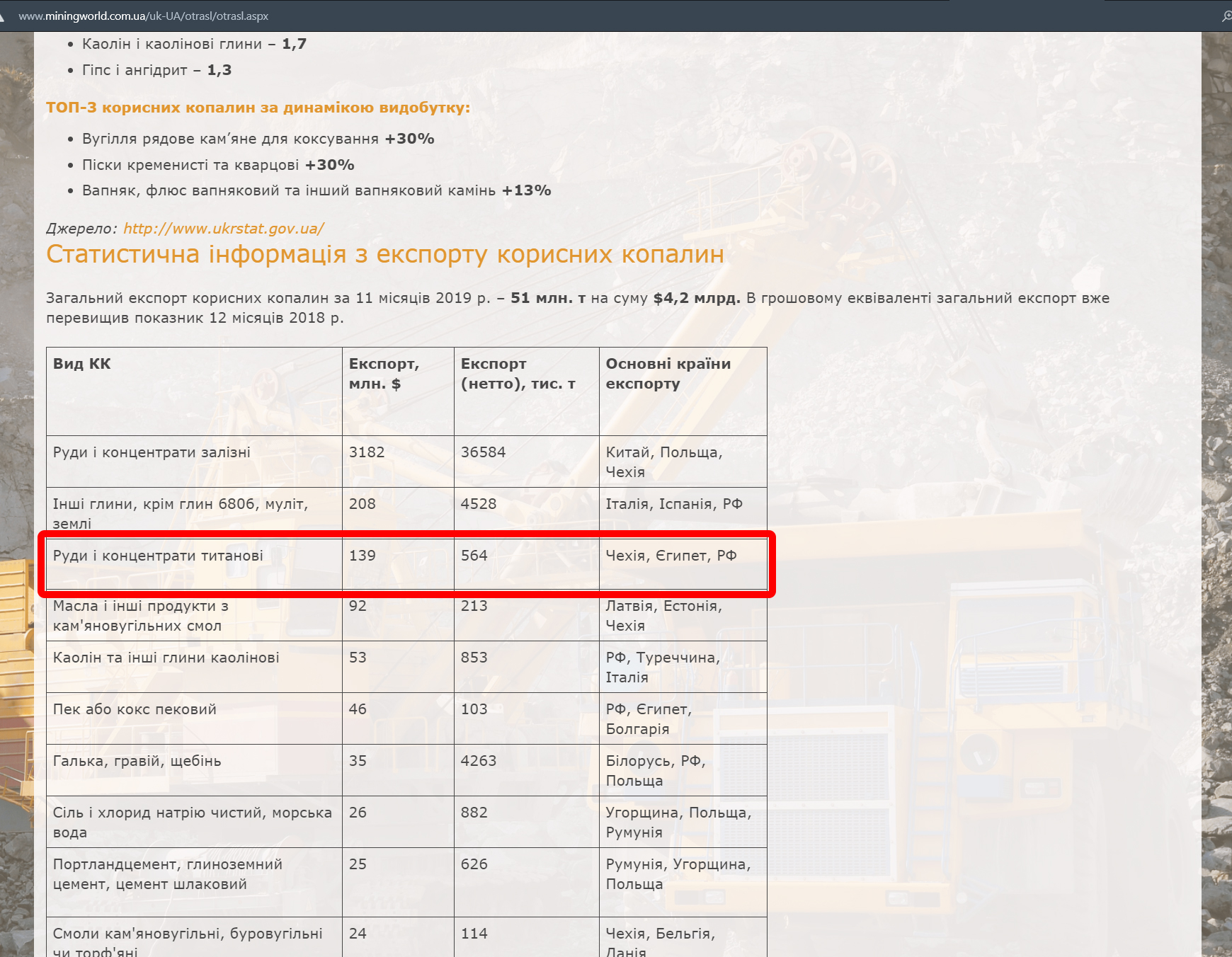Click the 'Гіпс і ангідрит' list item
This screenshot has width=1232, height=957.
coord(156,70)
